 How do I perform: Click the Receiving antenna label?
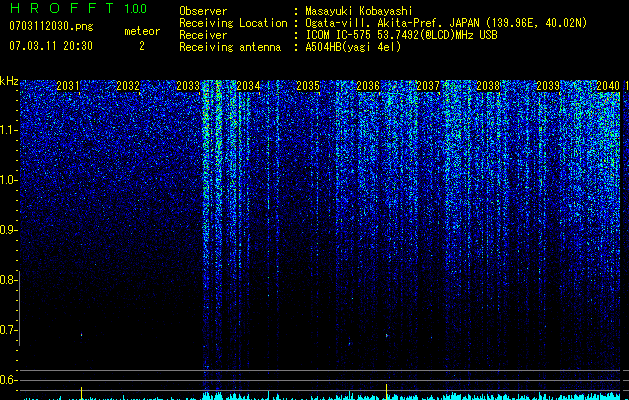click(230, 47)
